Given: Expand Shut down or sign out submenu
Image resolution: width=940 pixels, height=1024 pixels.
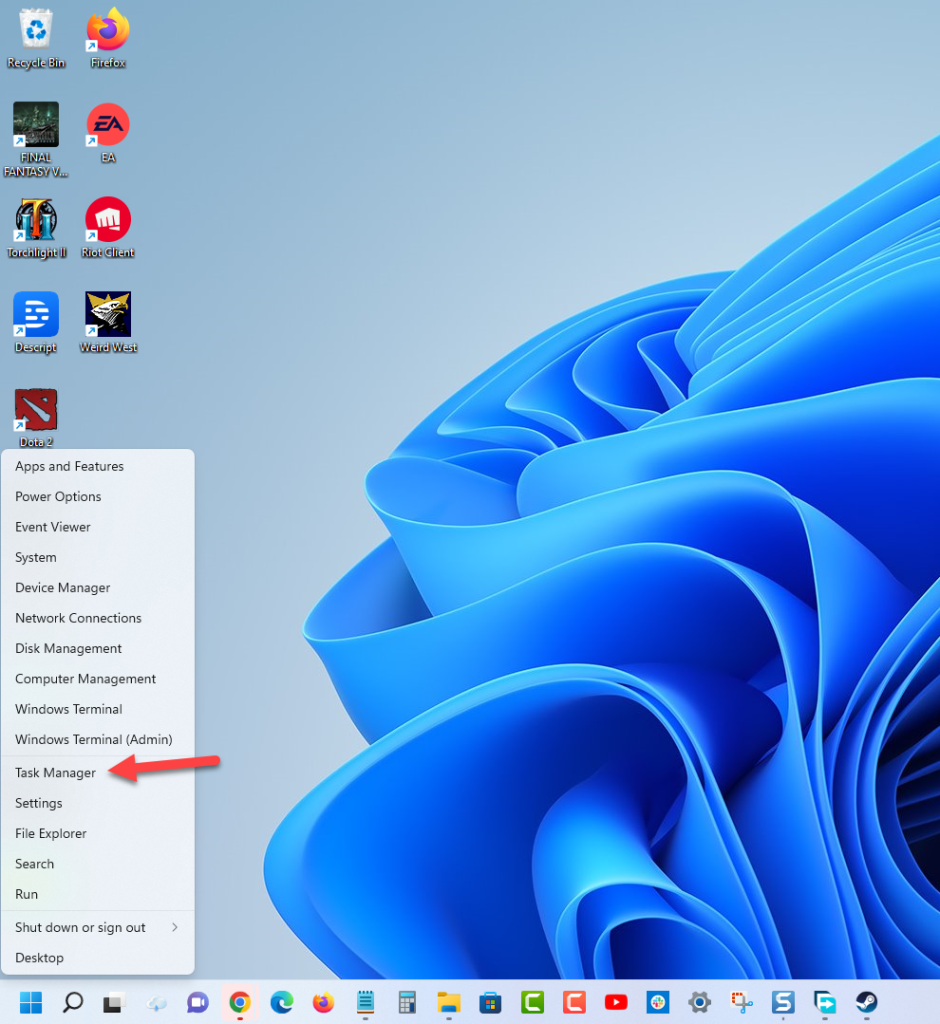Looking at the screenshot, I should [98, 927].
